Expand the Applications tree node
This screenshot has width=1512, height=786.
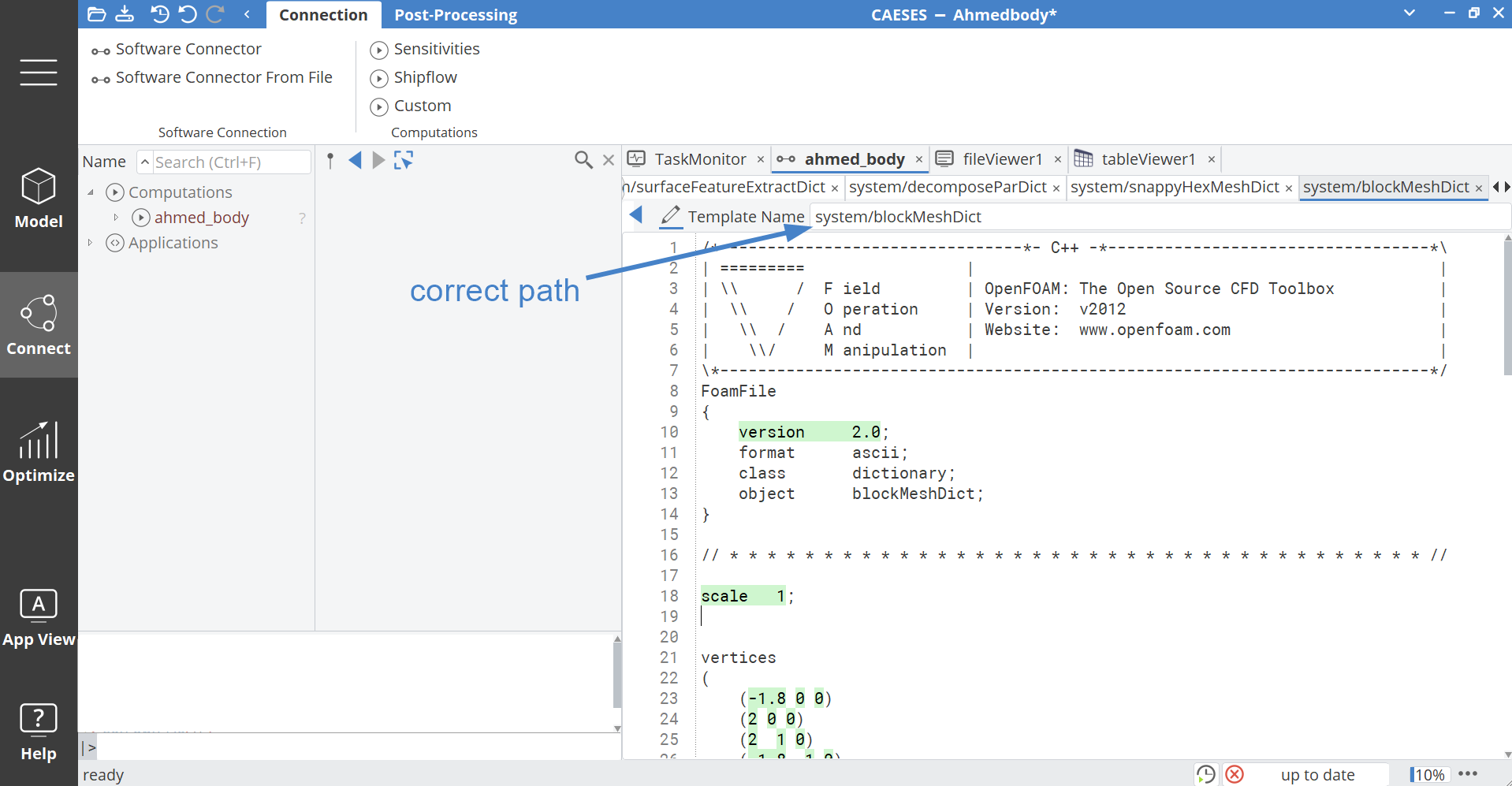[x=91, y=242]
